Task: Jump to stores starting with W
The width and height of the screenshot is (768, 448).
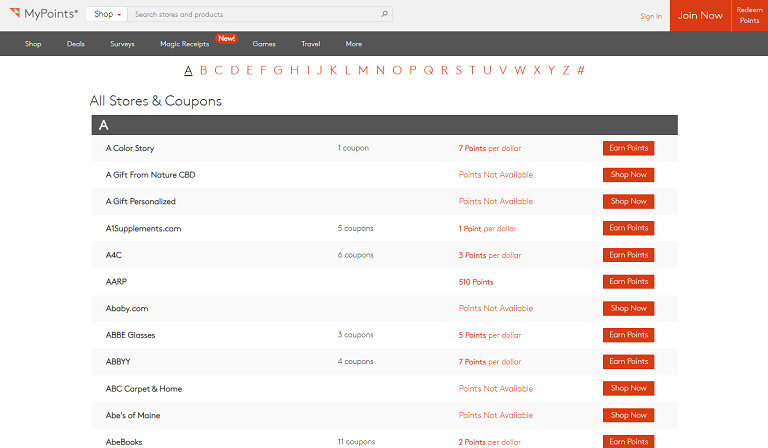Action: [x=520, y=71]
